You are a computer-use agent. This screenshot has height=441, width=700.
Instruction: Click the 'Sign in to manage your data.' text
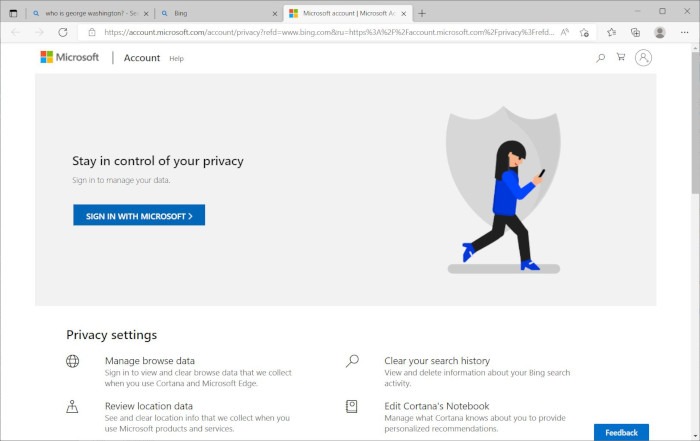coord(121,180)
